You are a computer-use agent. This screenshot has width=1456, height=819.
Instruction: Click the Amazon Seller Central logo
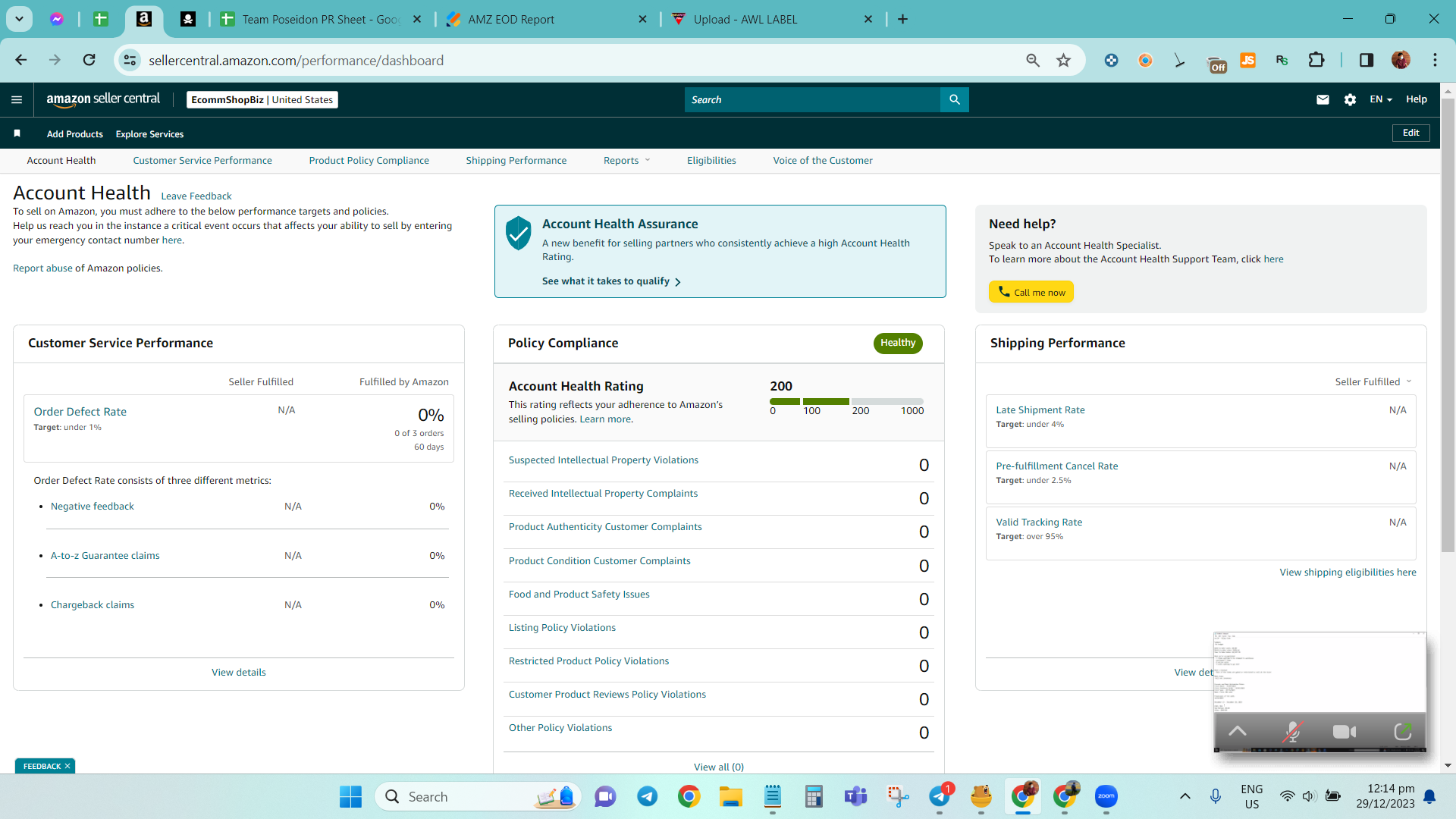coord(103,99)
